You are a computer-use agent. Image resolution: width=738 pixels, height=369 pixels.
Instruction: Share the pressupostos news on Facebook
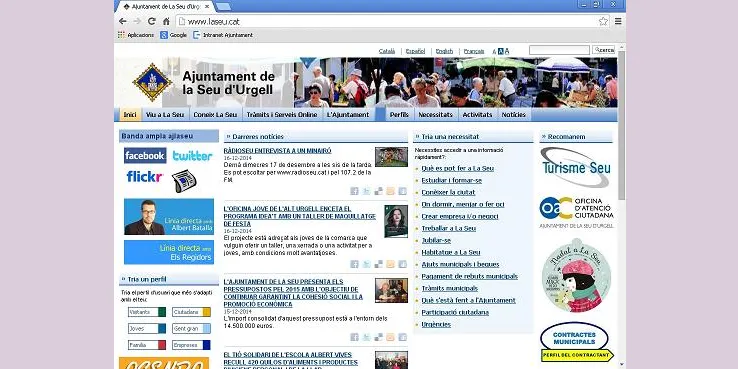pyautogui.click(x=354, y=337)
